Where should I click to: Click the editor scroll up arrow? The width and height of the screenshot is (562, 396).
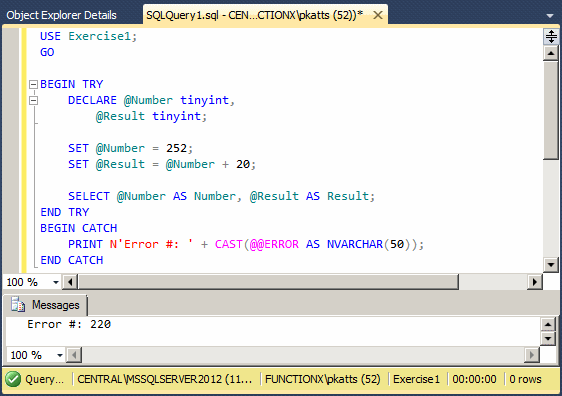[551, 53]
